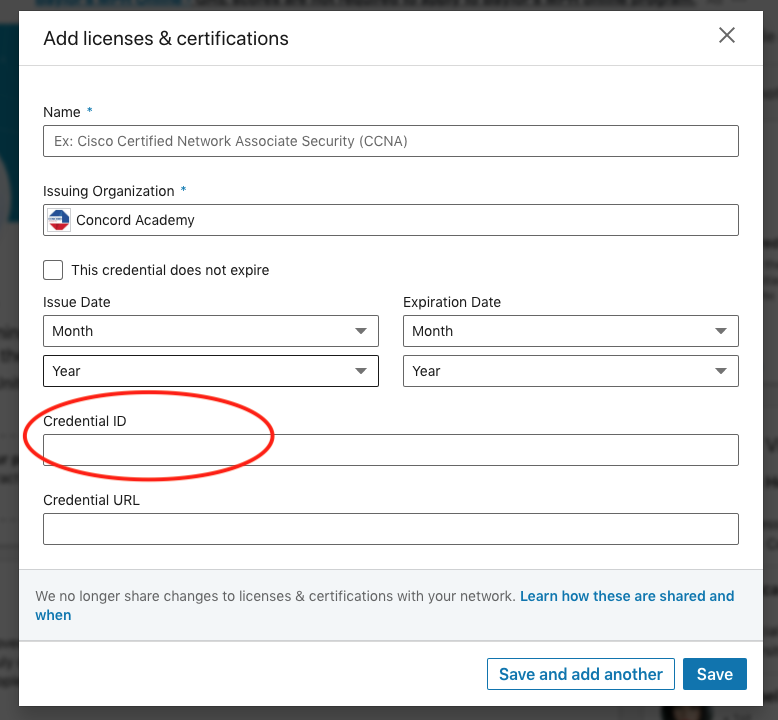Click the Issuing Organization field
Image resolution: width=778 pixels, height=720 pixels.
pos(390,220)
